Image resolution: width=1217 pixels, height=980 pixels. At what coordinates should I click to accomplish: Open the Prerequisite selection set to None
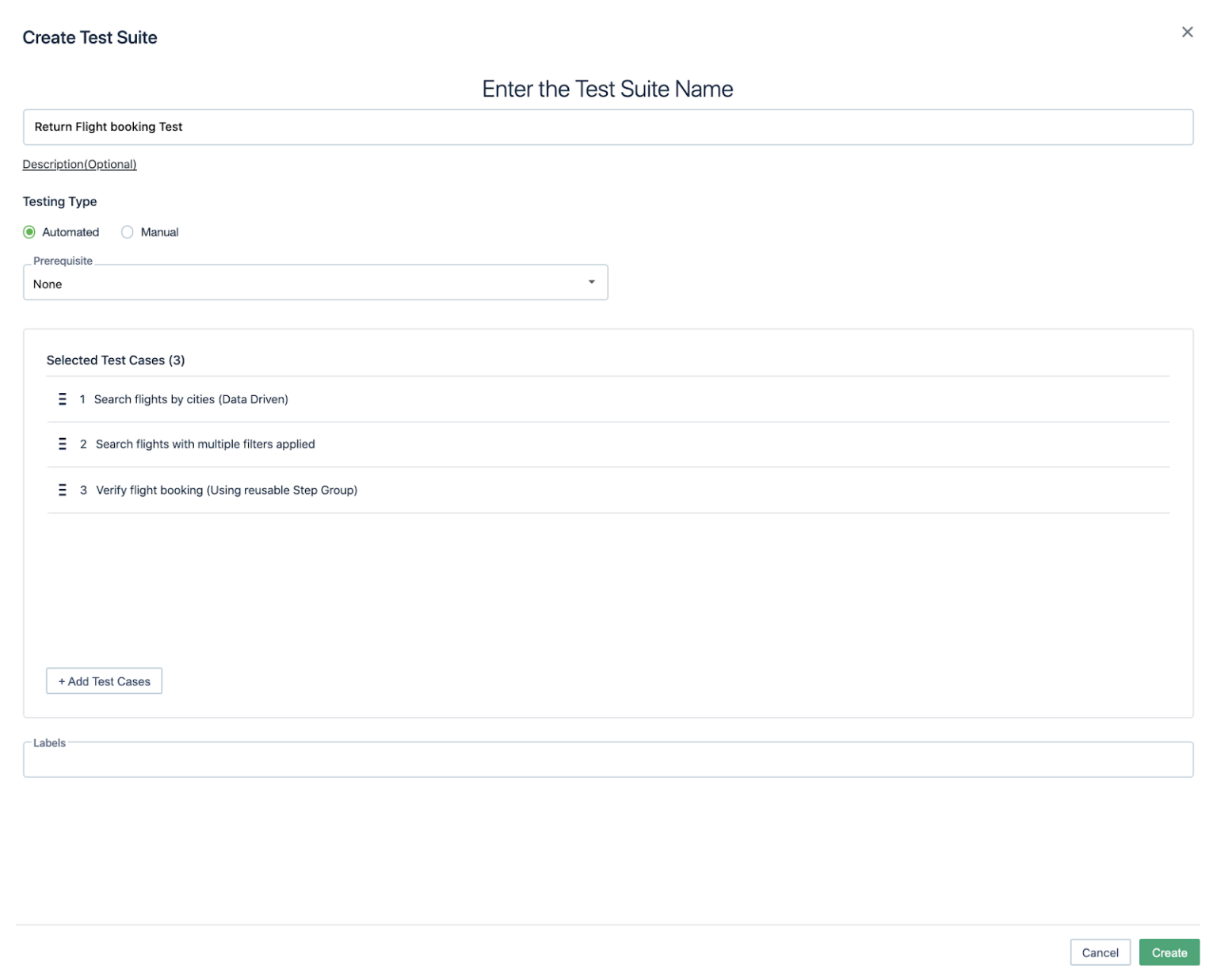click(x=315, y=282)
